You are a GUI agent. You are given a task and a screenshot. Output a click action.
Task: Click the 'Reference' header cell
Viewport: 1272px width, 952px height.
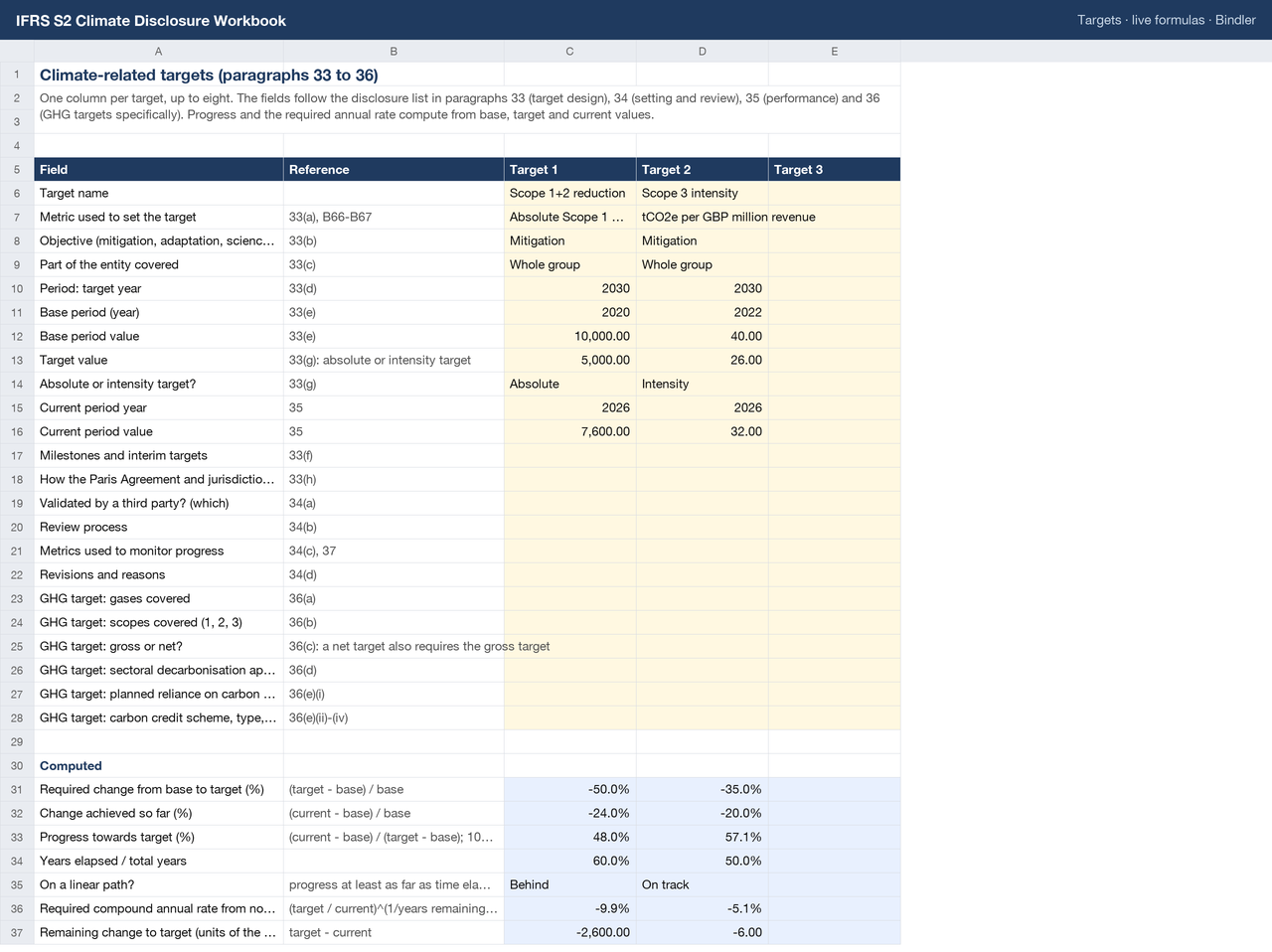(x=394, y=170)
